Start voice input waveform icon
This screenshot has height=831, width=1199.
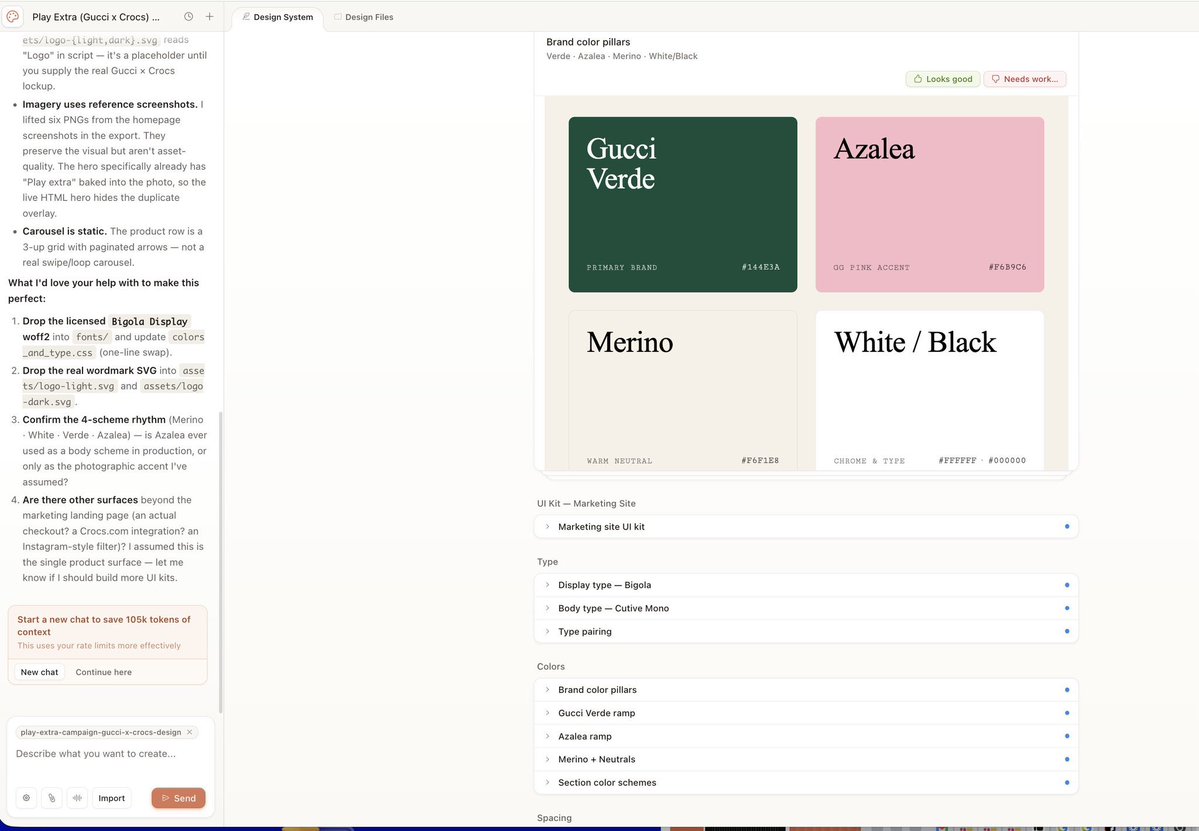tap(77, 797)
